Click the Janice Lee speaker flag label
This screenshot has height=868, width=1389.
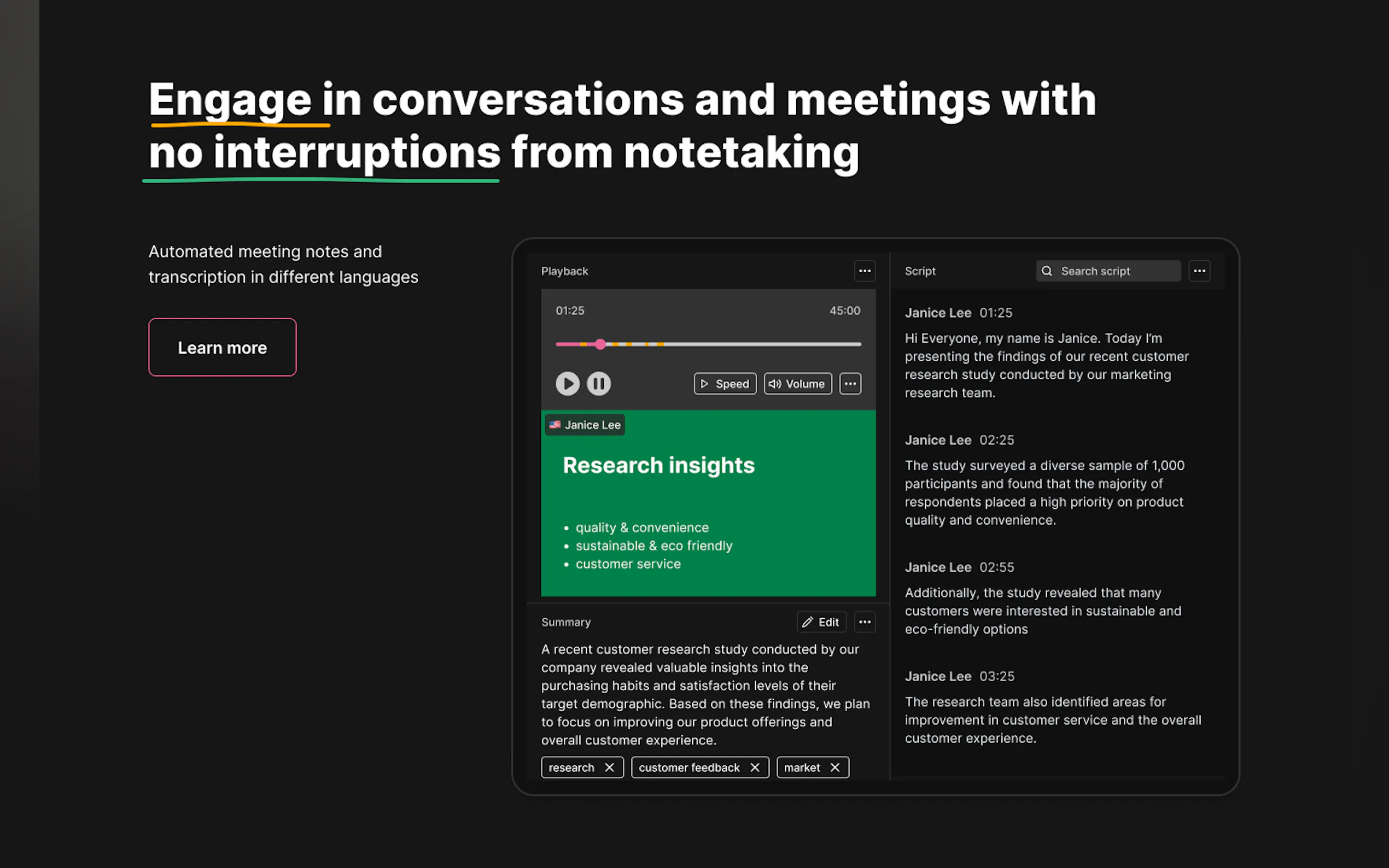(x=585, y=425)
